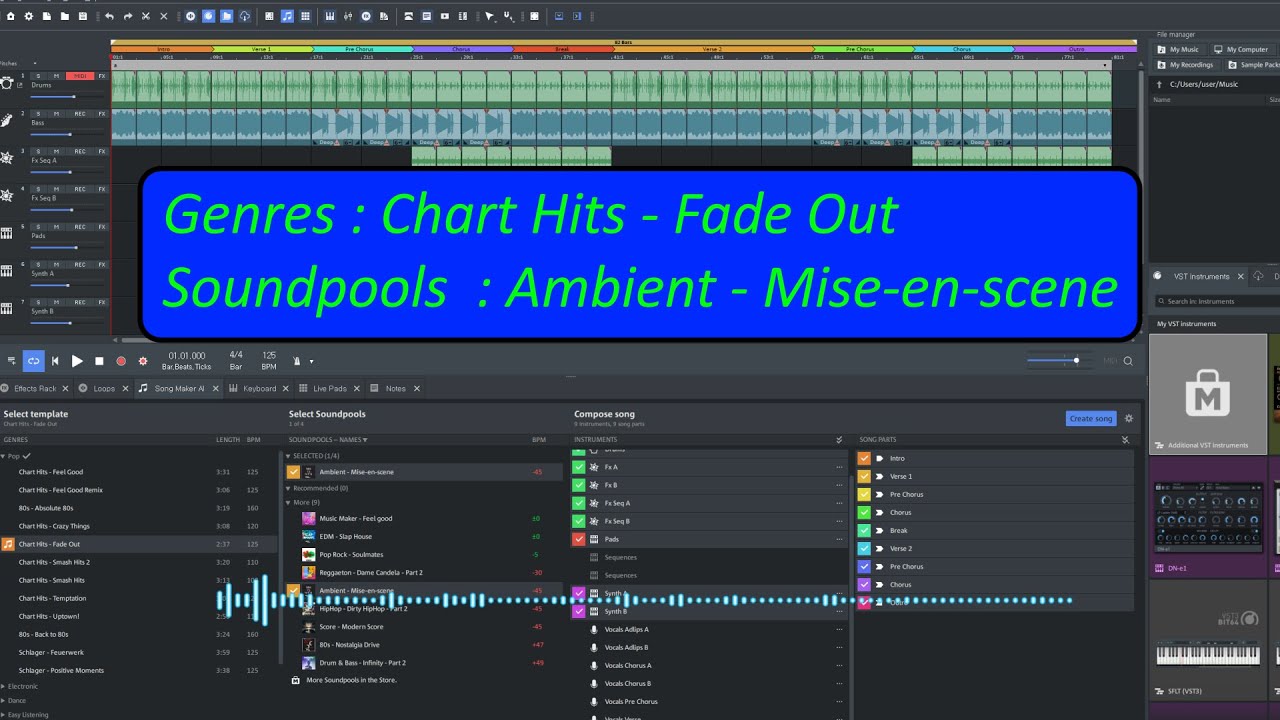Uncheck the Intro song part checkbox
The image size is (1280, 720).
click(865, 458)
